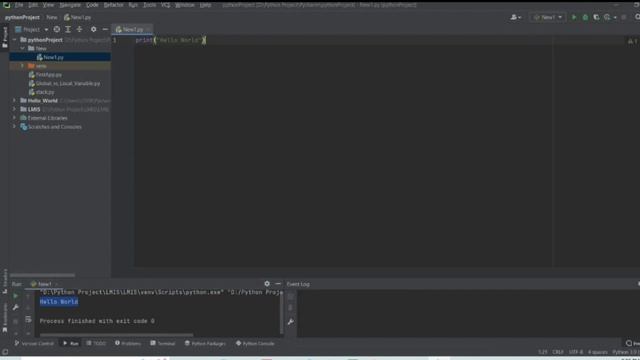Open the File menu
640x360 pixels.
click(x=19, y=5)
